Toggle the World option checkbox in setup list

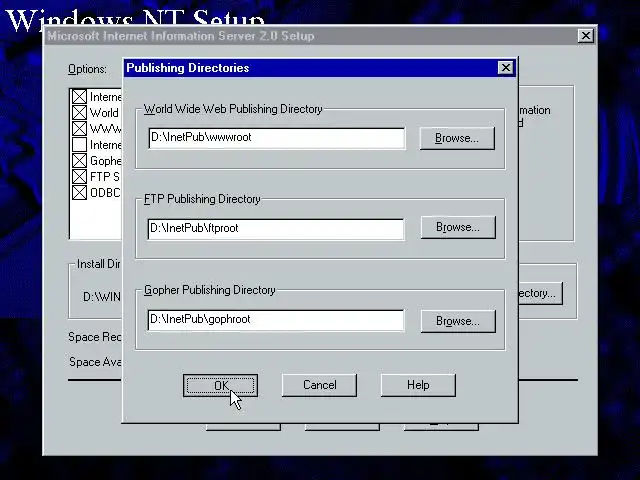point(79,113)
